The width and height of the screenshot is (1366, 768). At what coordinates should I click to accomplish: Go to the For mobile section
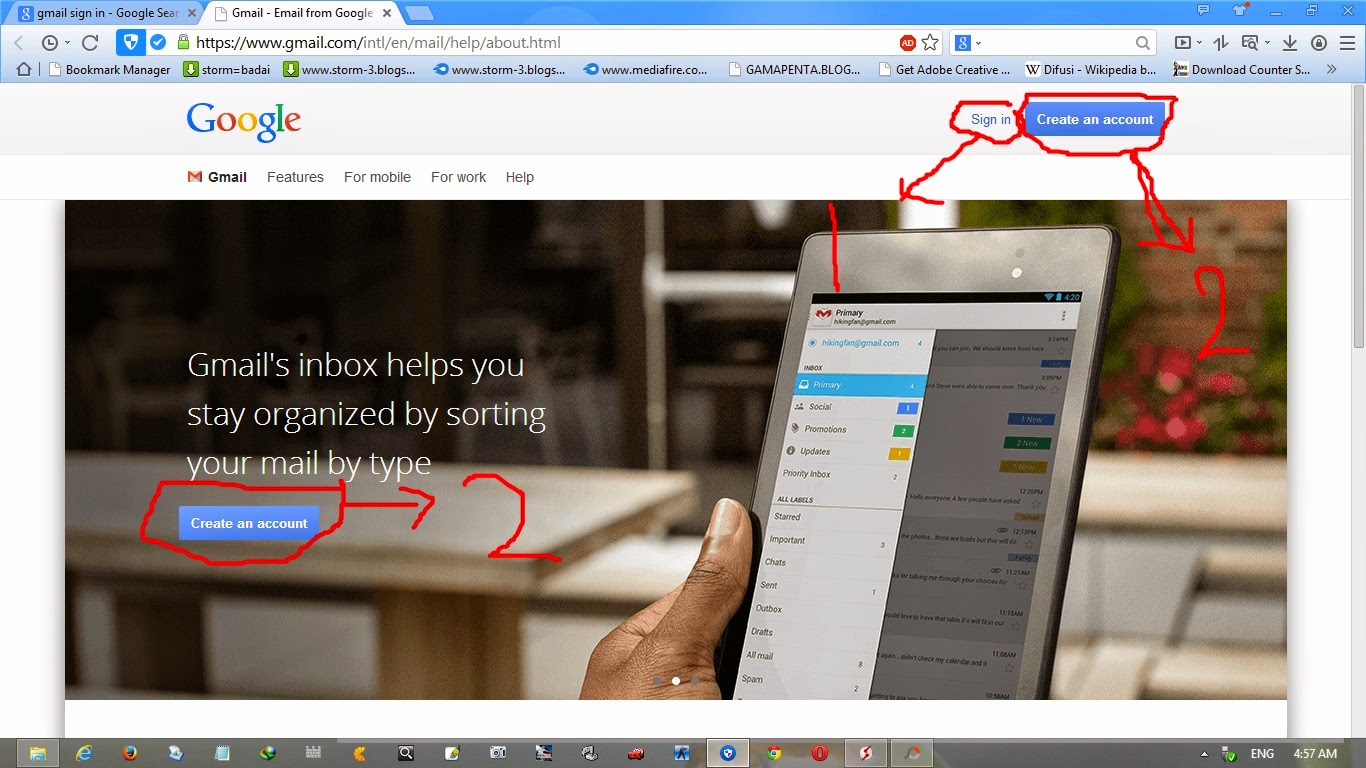pyautogui.click(x=377, y=177)
